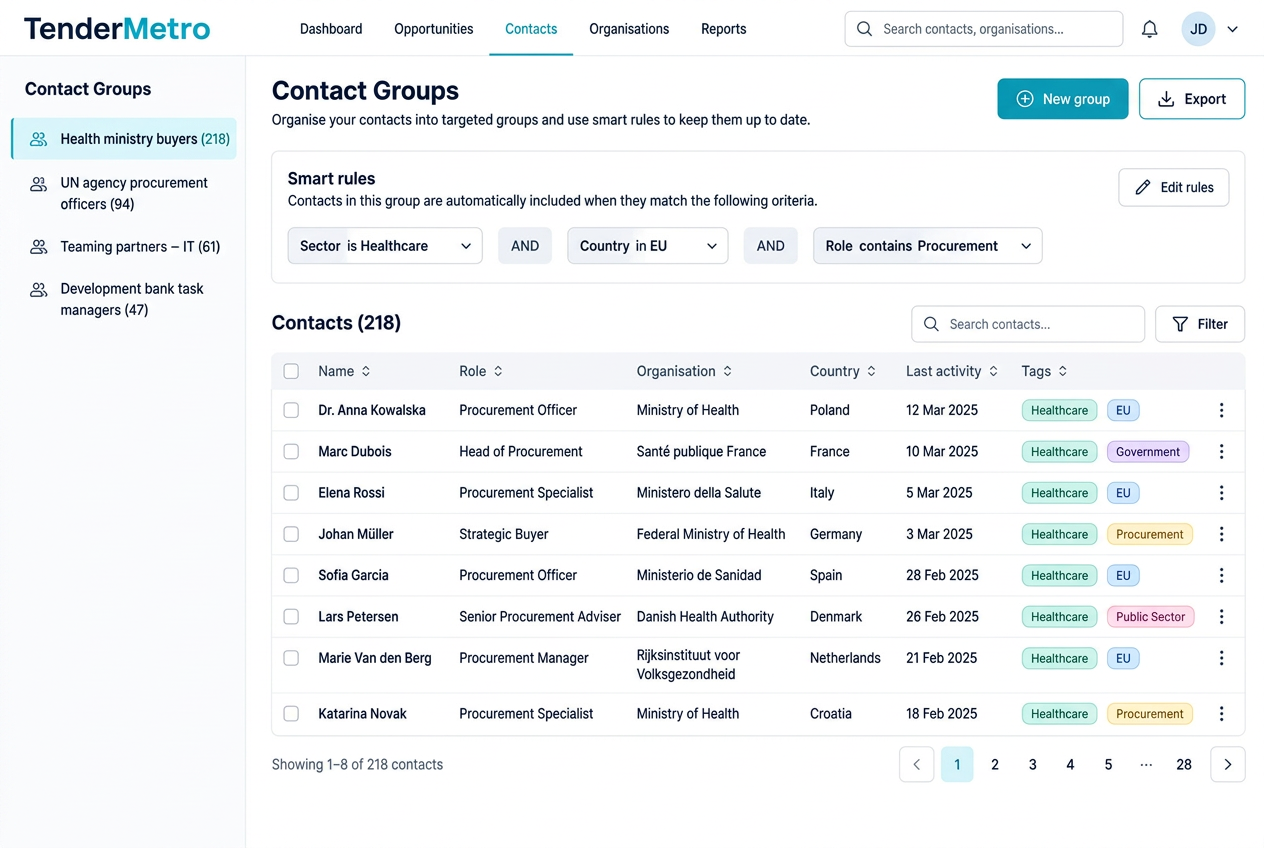
Task: Sort by Organisation column arrows
Action: 727,371
